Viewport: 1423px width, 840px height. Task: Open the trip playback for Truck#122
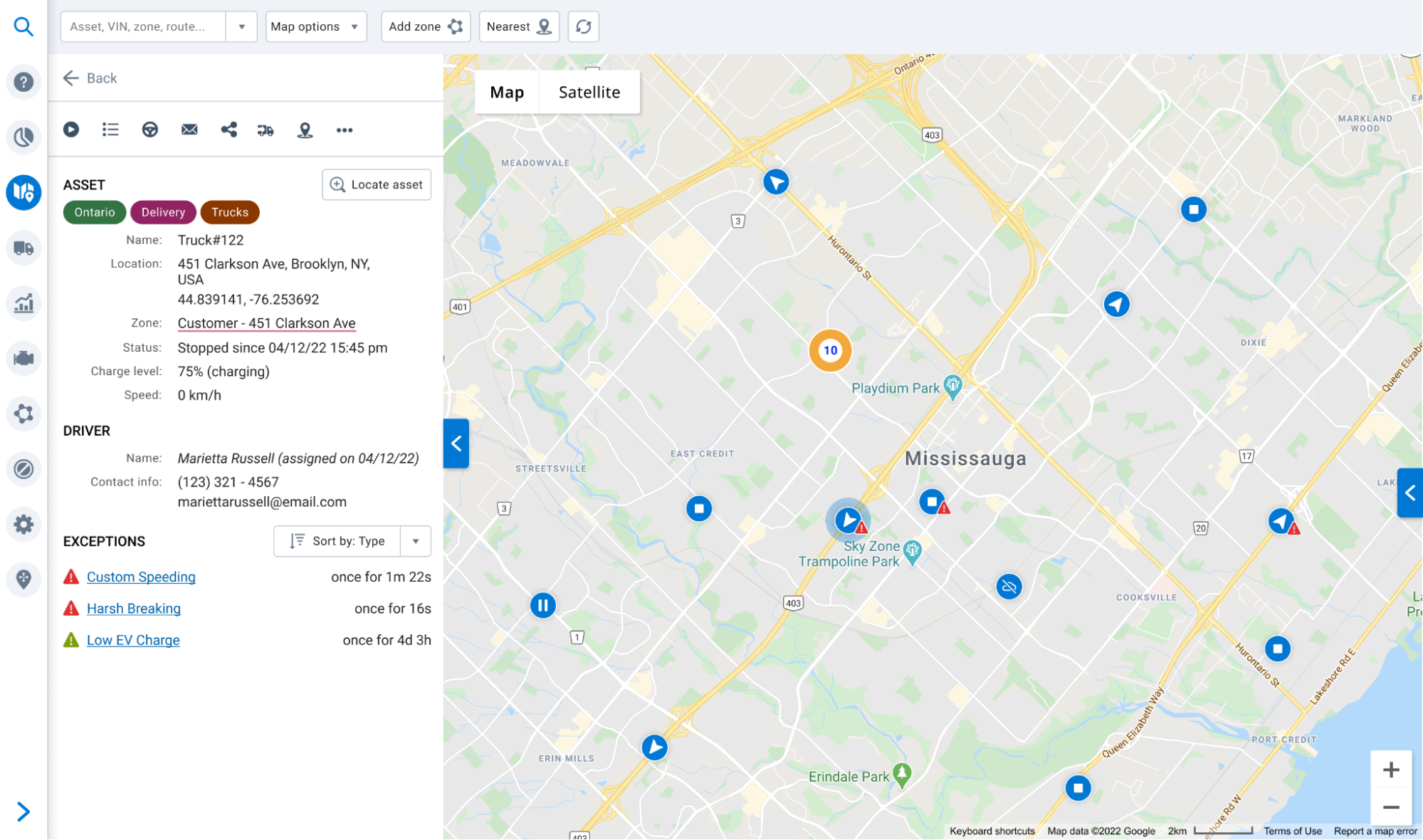(70, 130)
